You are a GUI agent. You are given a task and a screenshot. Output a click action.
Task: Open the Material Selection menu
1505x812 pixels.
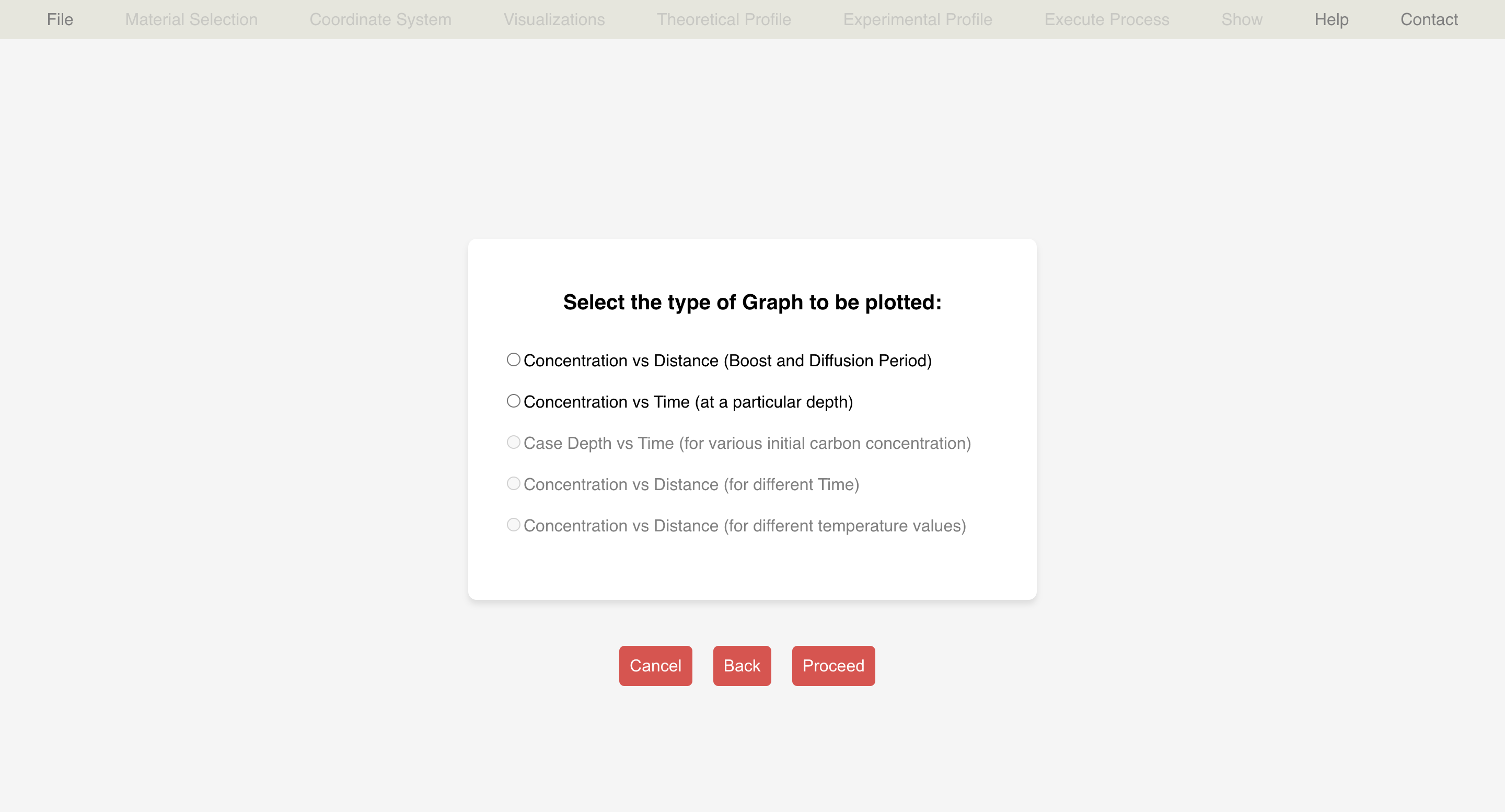[191, 19]
